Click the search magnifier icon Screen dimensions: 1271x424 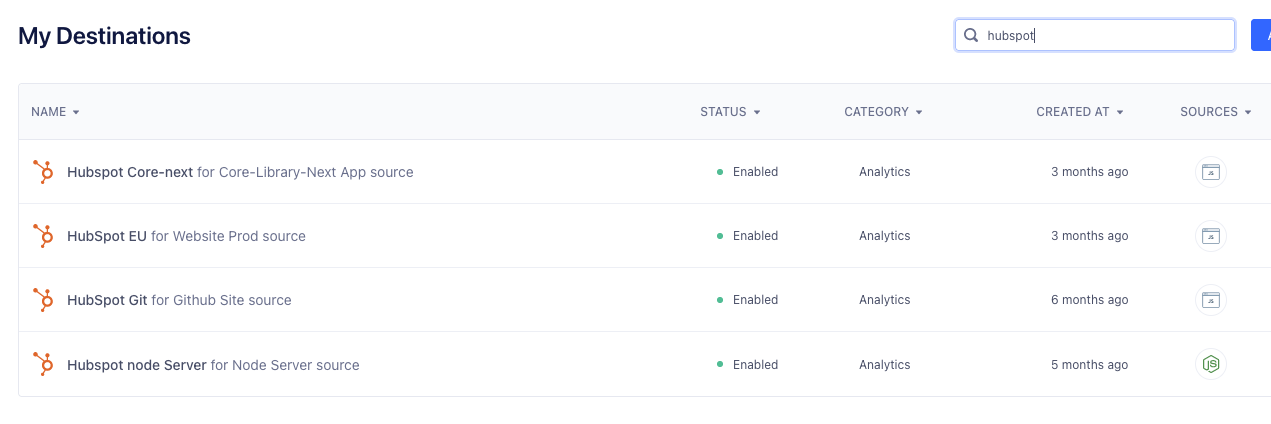click(970, 35)
